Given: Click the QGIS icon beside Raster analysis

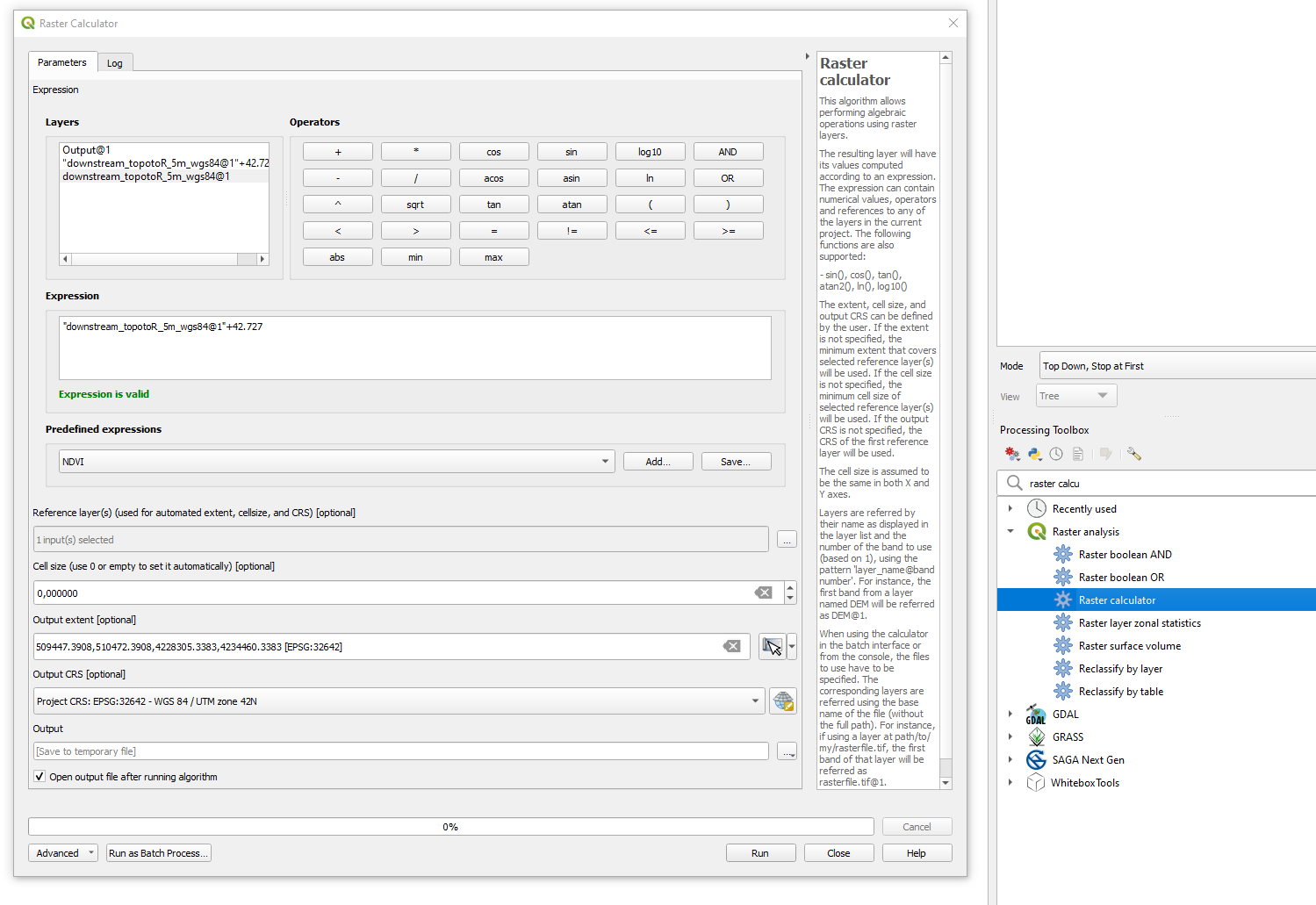Looking at the screenshot, I should pos(1037,531).
